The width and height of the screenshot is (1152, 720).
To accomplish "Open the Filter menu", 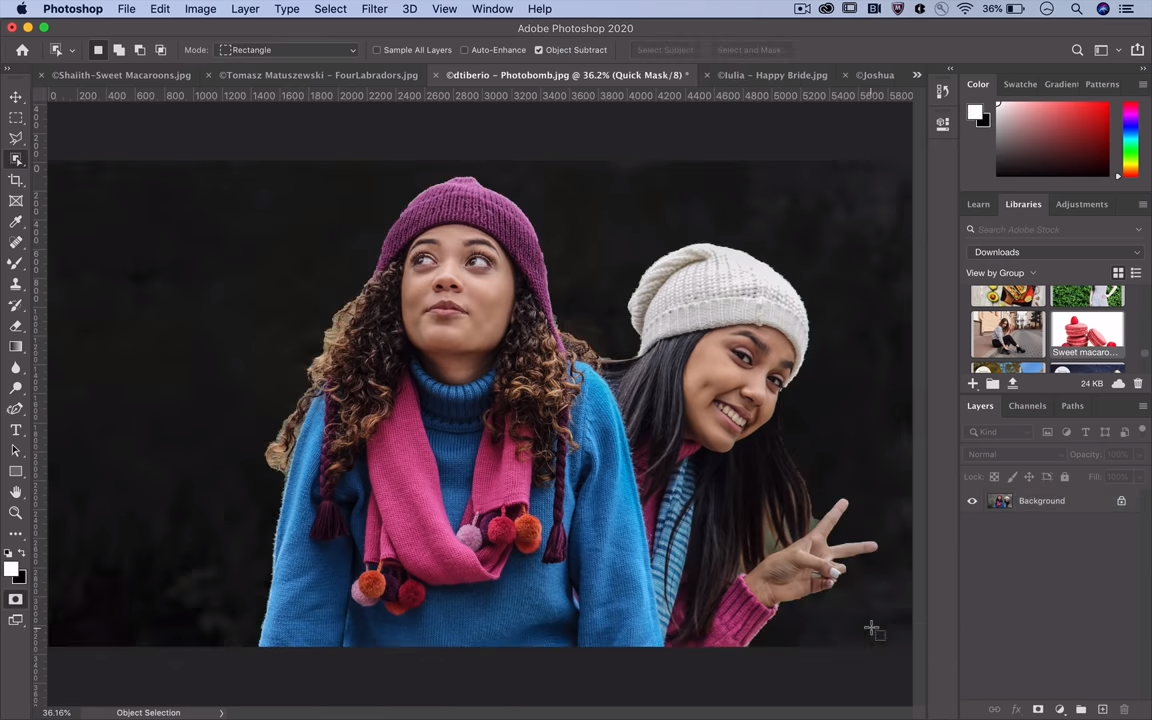I will pyautogui.click(x=374, y=9).
